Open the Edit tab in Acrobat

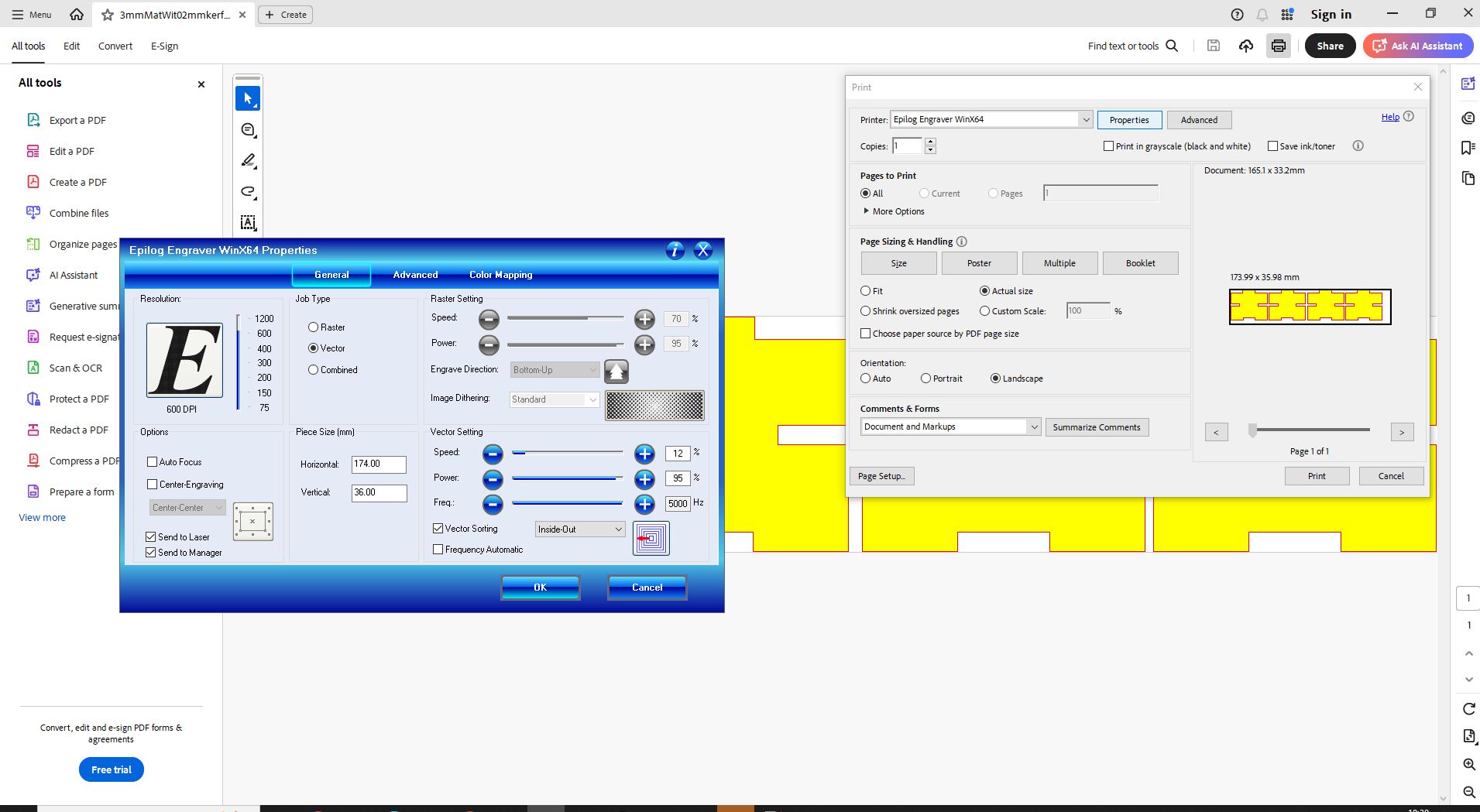tap(71, 46)
